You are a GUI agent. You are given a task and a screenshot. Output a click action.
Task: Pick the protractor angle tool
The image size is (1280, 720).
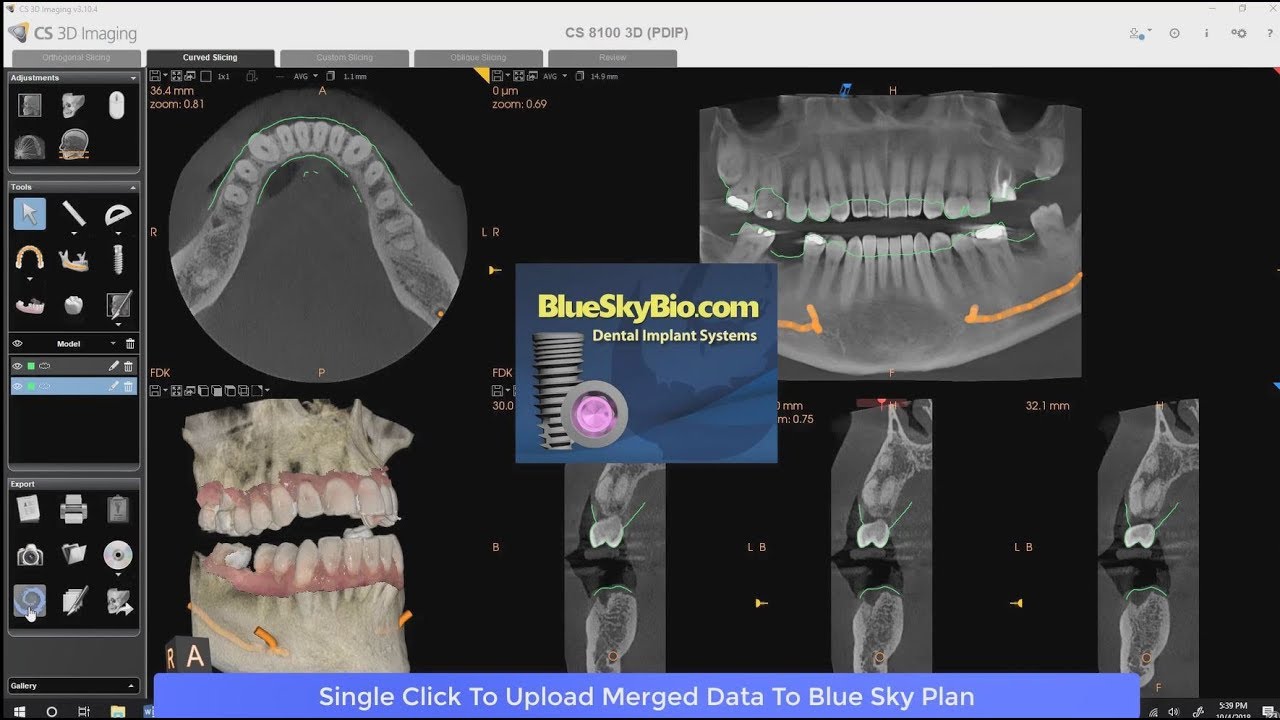pos(118,213)
